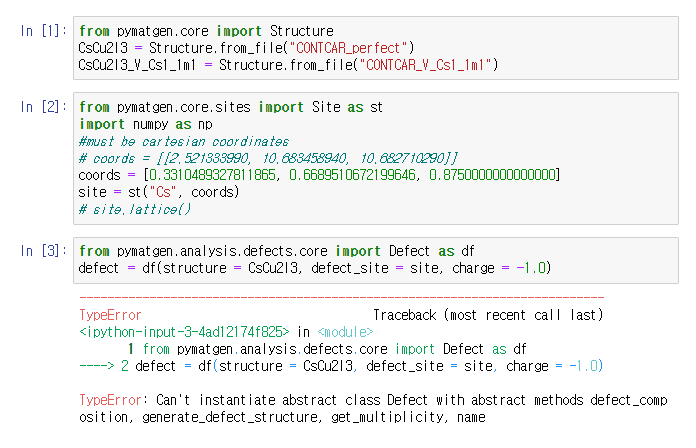Click the defect = df(...) line in cell 3
Viewport: 696px width, 448px height.
pyautogui.click(x=314, y=268)
